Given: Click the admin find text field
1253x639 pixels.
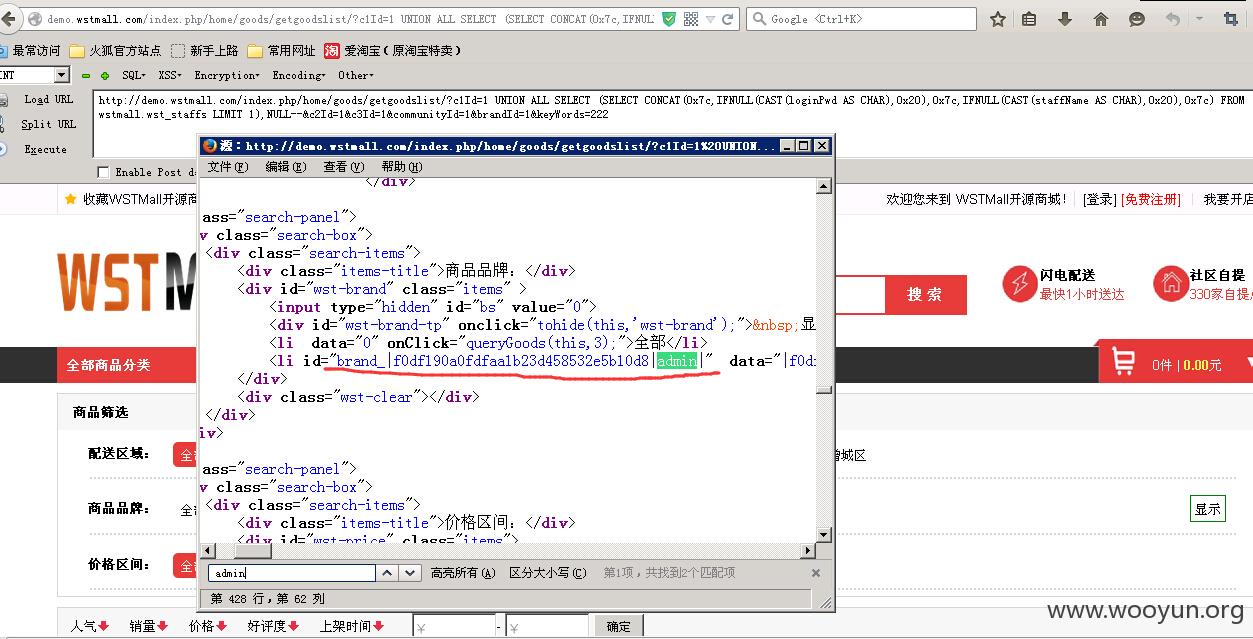Looking at the screenshot, I should pos(291,573).
